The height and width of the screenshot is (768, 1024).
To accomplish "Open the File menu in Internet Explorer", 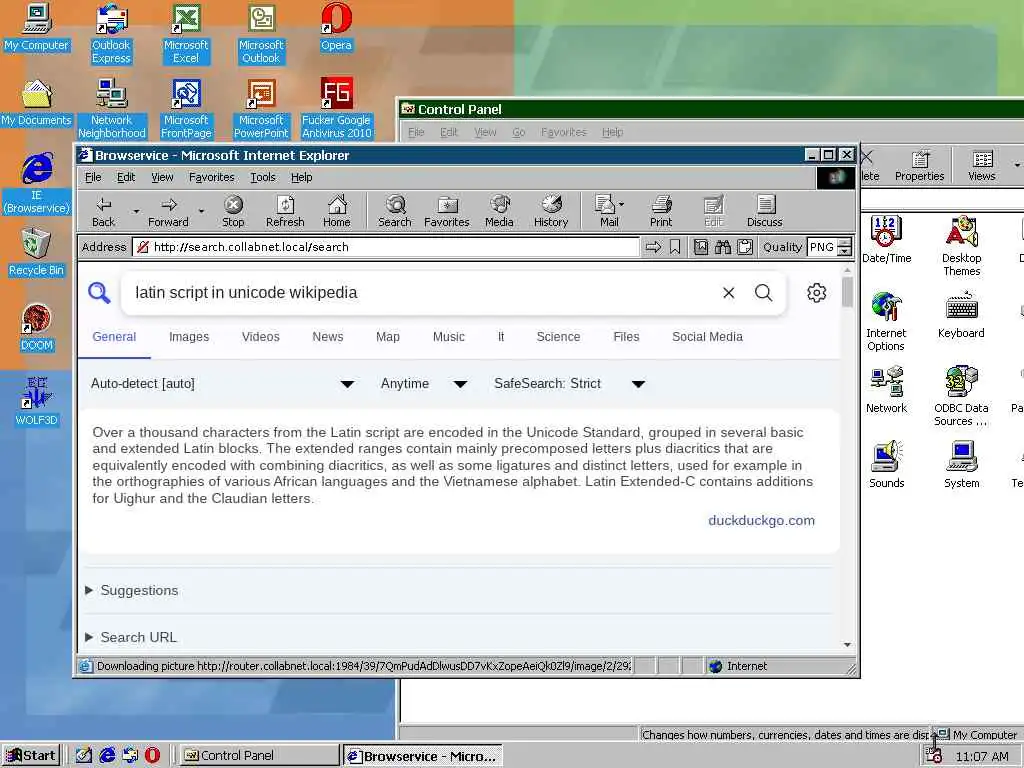I will pyautogui.click(x=93, y=177).
